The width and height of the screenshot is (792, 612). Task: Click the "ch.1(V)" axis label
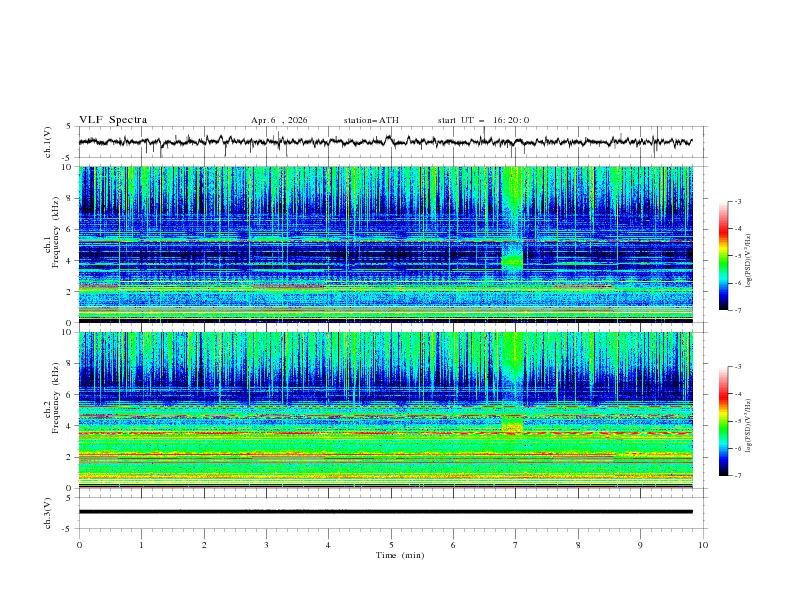48,142
